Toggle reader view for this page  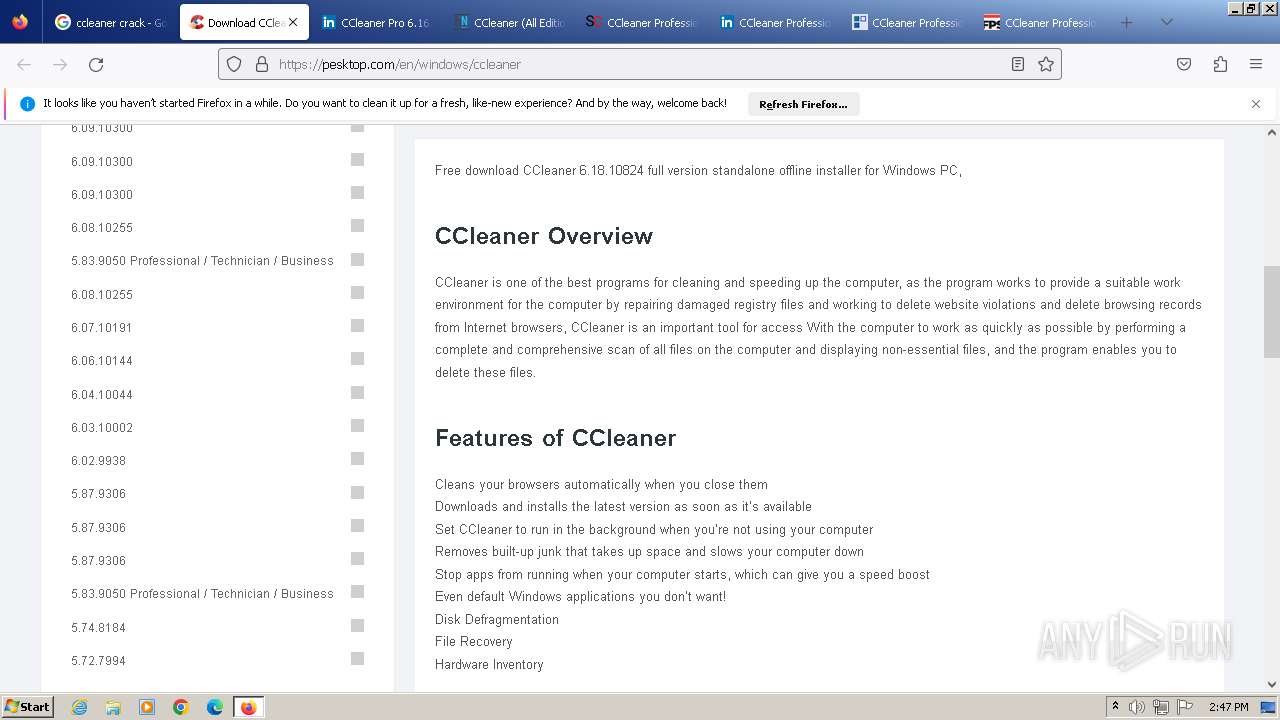pyautogui.click(x=1017, y=64)
